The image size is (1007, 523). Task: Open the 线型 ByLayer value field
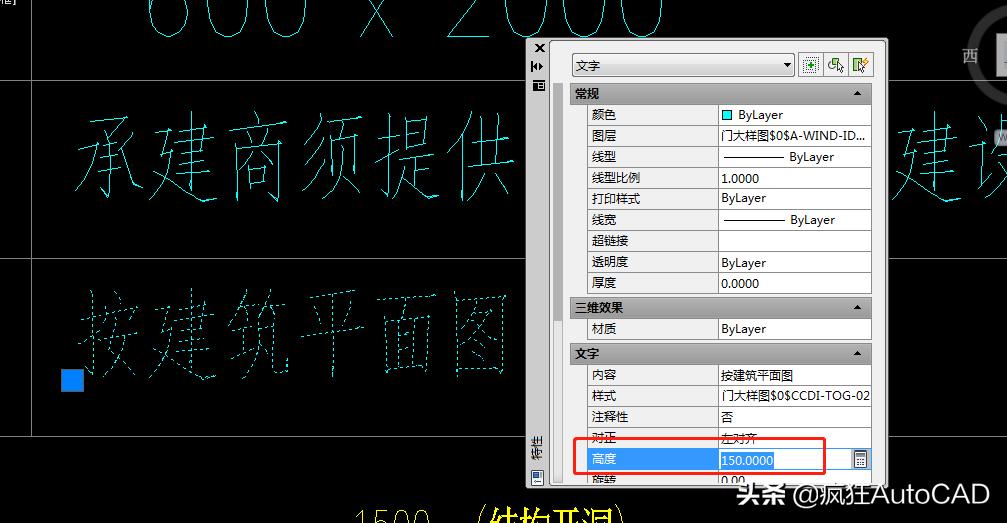click(794, 157)
